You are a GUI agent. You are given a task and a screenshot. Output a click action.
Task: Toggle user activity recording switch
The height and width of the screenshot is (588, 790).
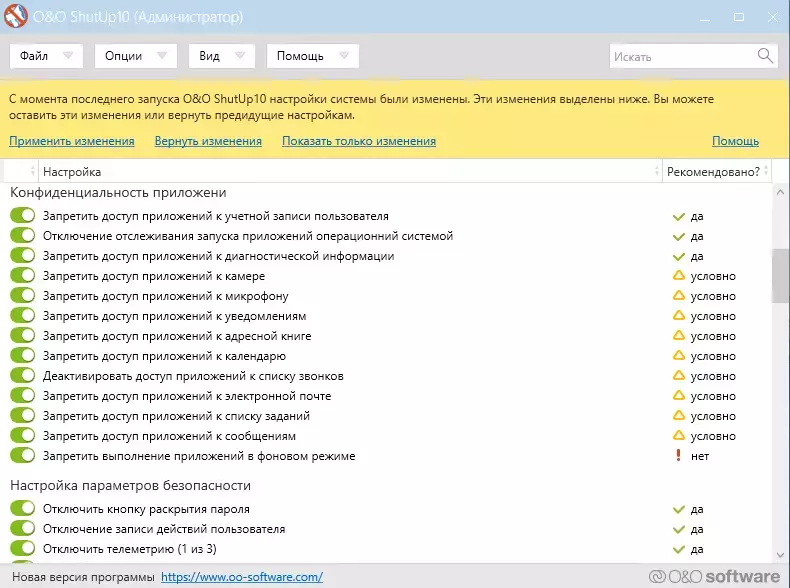tap(22, 528)
